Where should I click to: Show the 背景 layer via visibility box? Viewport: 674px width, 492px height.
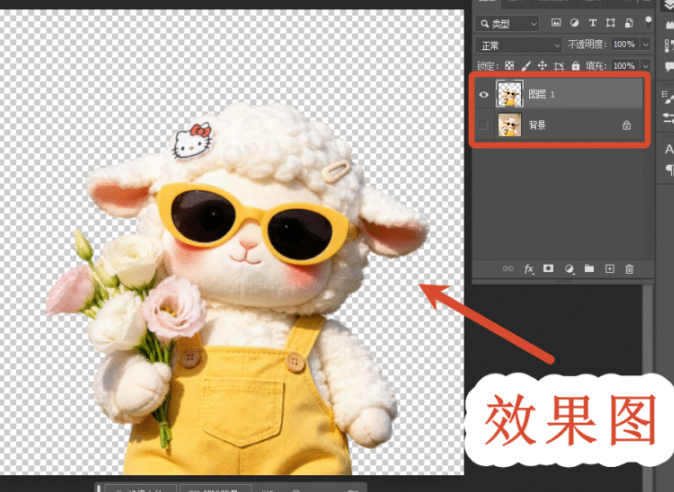point(484,125)
